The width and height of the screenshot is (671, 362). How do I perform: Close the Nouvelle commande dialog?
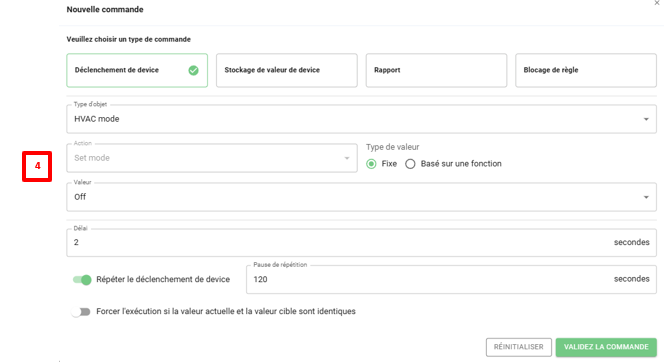(x=657, y=3)
